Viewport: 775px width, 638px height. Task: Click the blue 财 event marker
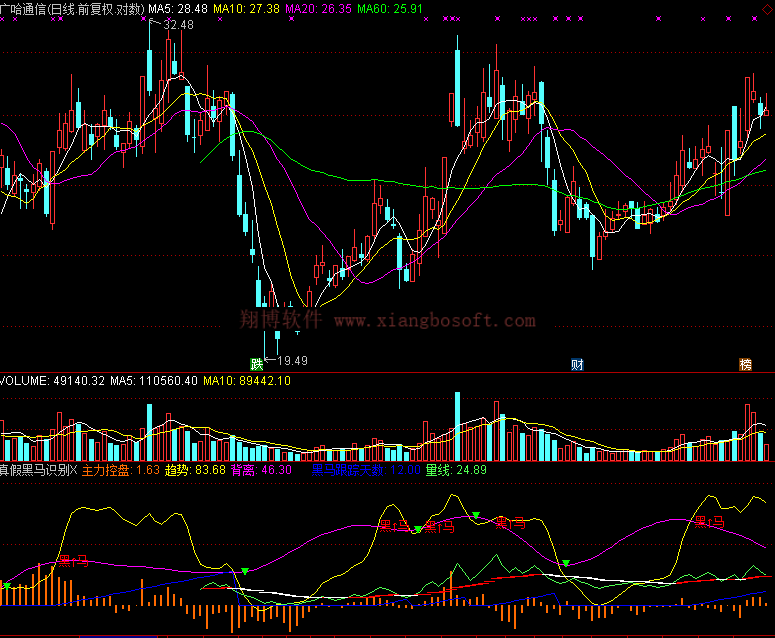point(577,363)
